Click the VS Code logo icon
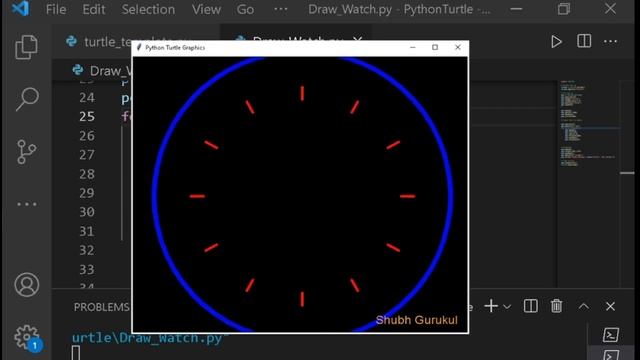Viewport: 640px width, 360px height. (21, 9)
